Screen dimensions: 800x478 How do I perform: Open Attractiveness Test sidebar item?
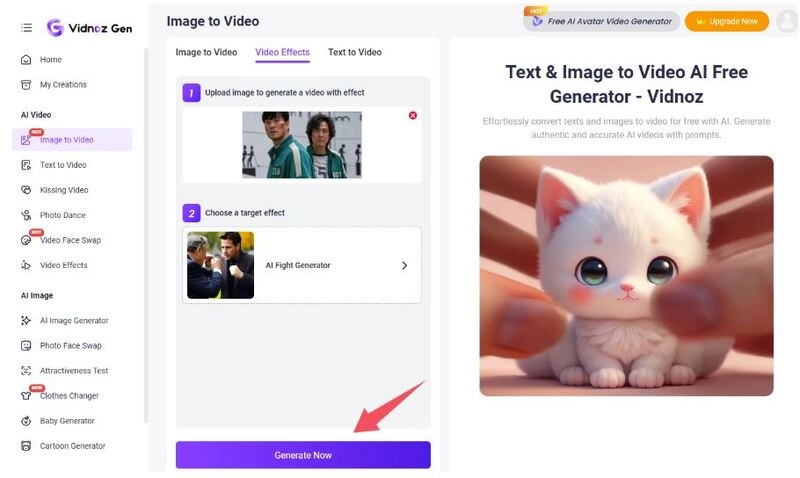[74, 370]
